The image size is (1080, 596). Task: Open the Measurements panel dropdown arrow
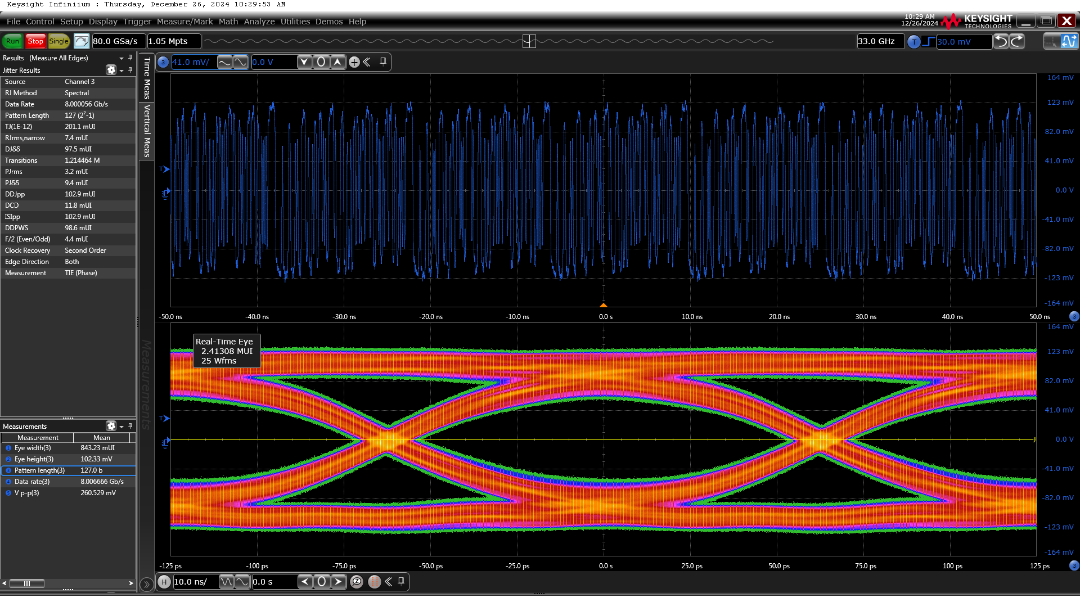tap(122, 427)
